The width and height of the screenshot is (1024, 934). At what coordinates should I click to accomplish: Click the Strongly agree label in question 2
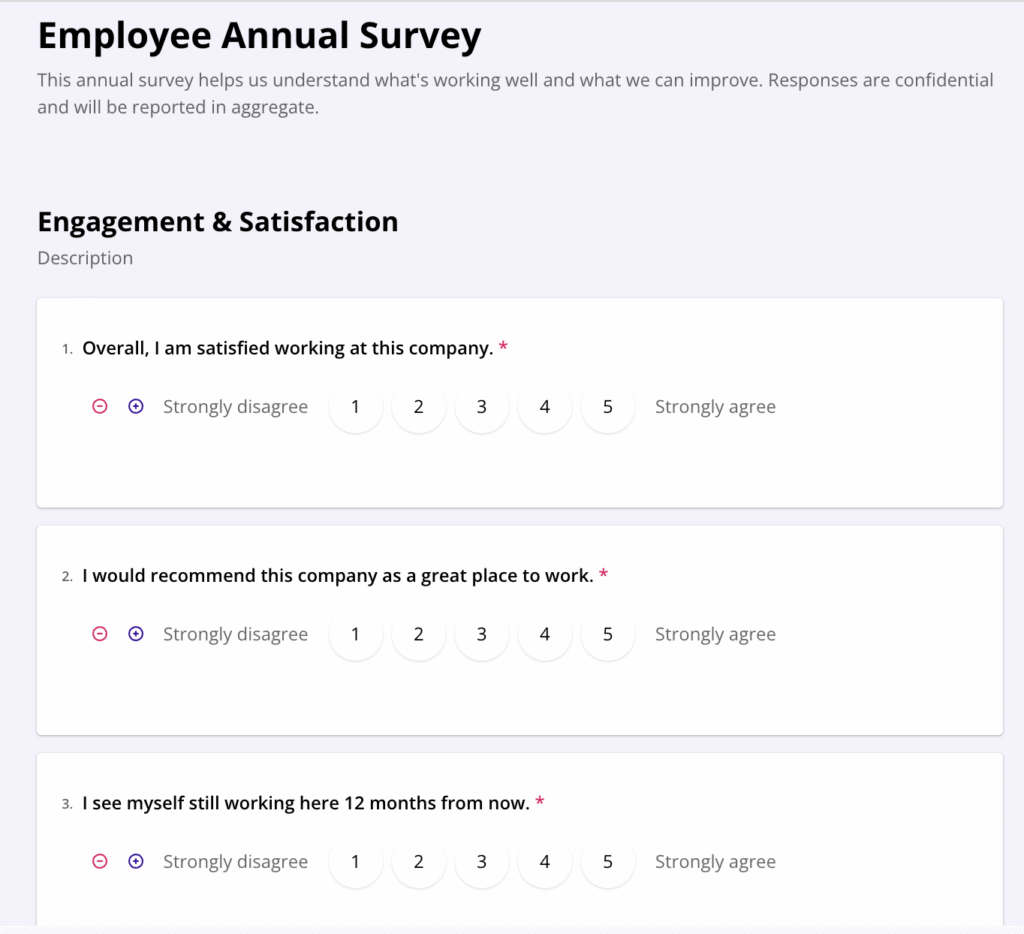(x=715, y=634)
